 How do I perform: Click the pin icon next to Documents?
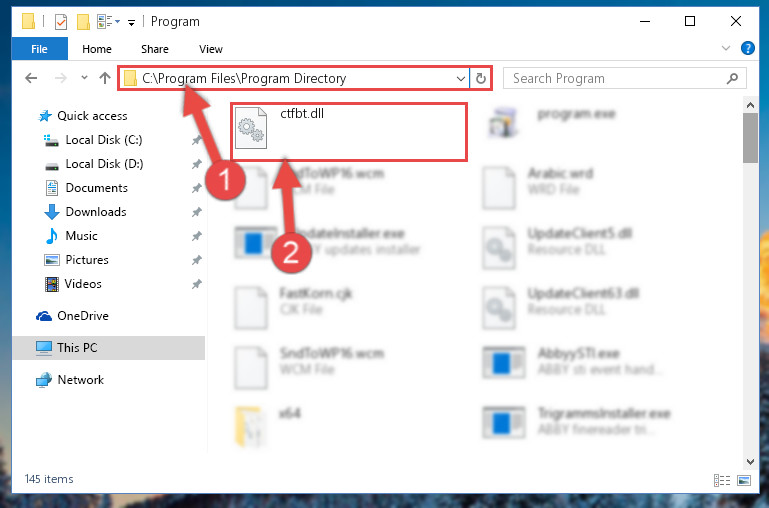197,188
